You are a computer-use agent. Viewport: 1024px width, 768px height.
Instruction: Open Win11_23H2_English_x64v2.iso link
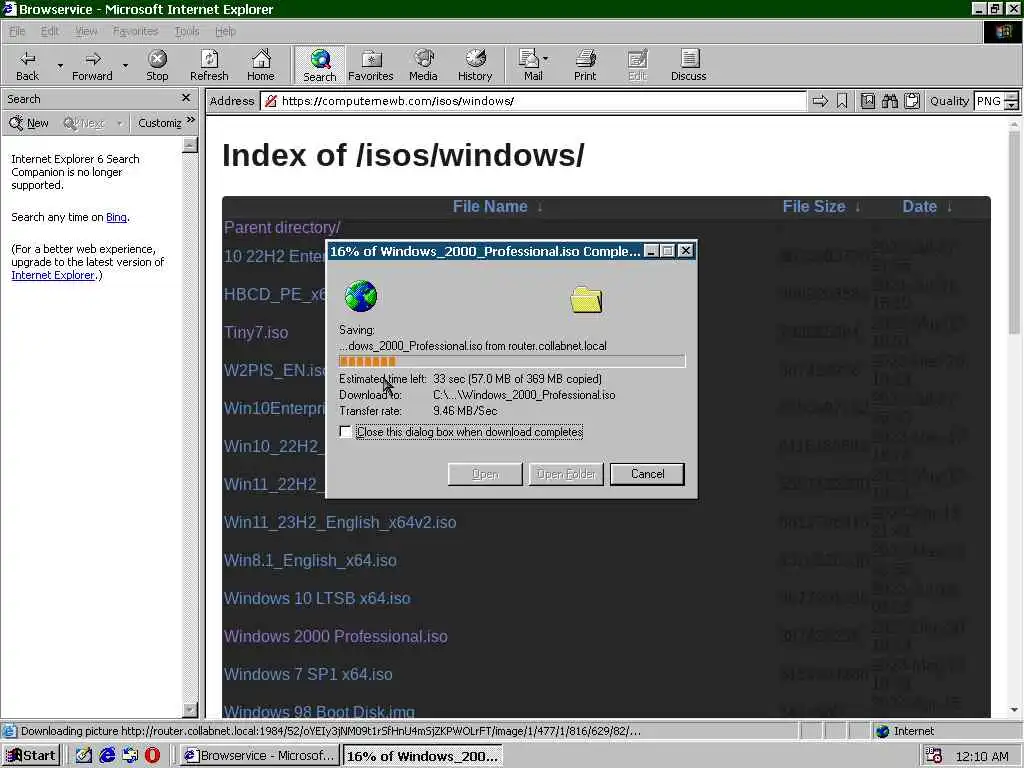(340, 522)
